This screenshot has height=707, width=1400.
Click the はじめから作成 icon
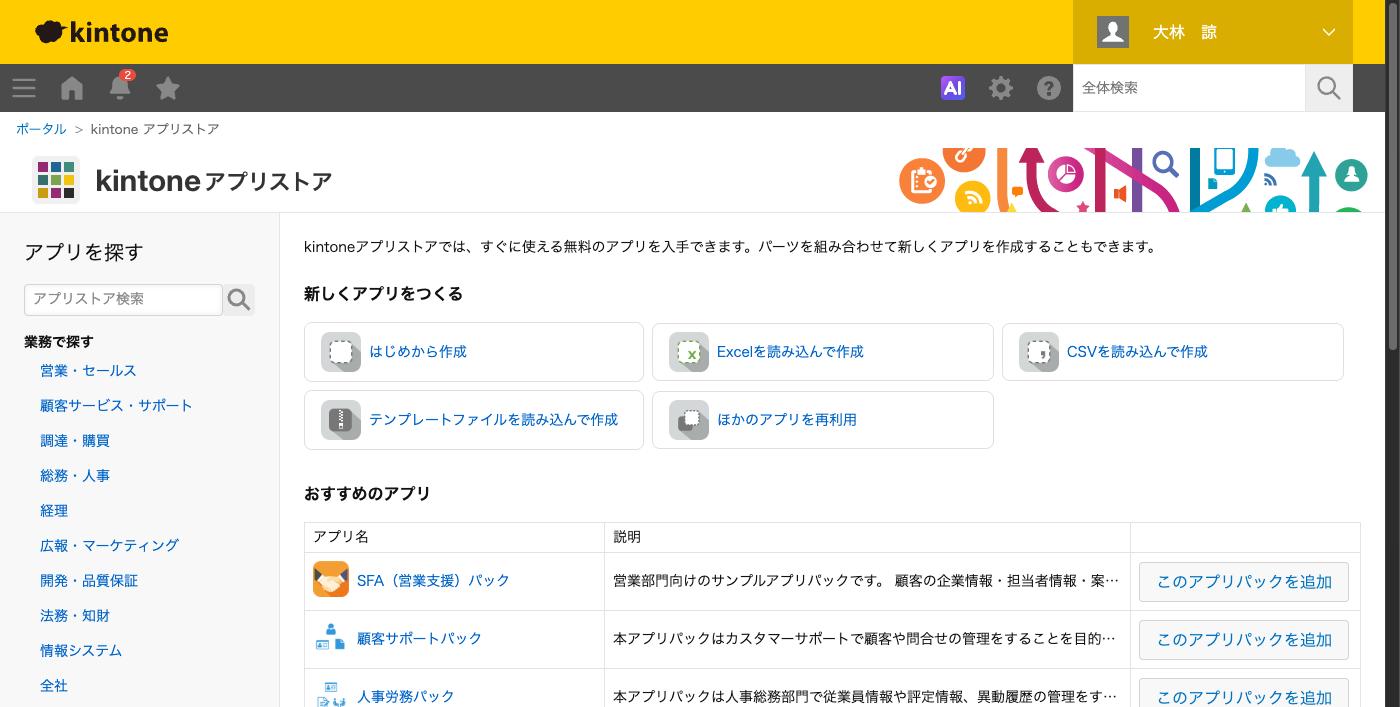(341, 352)
